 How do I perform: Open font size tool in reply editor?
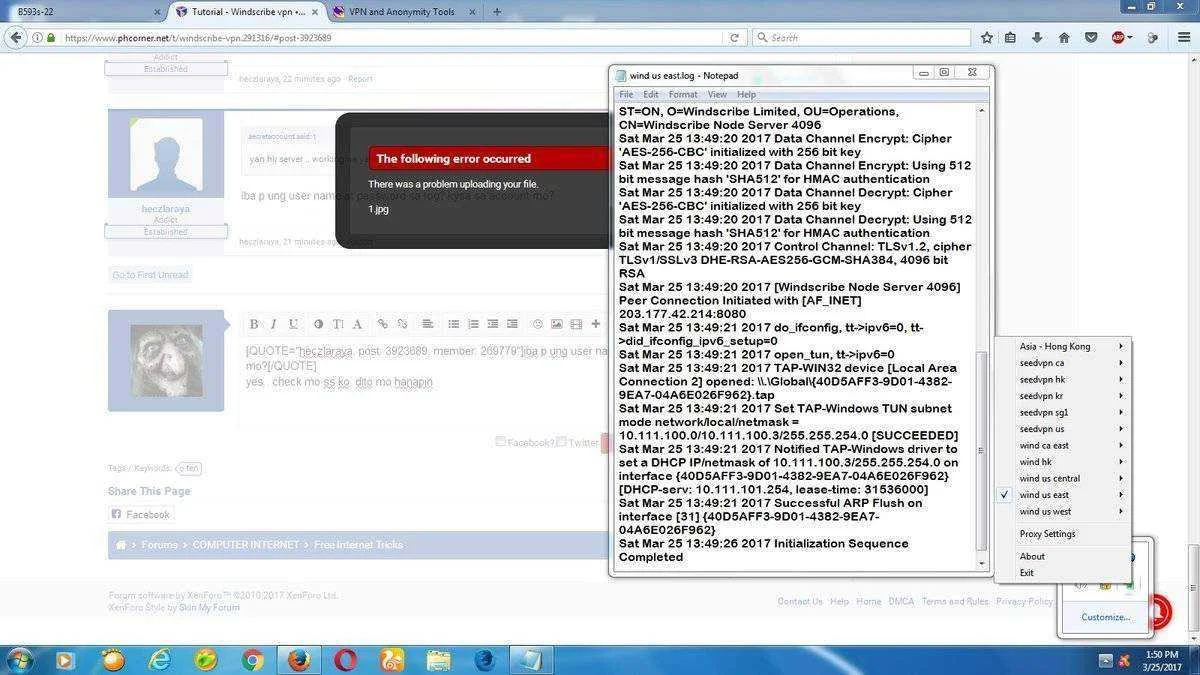click(x=338, y=324)
